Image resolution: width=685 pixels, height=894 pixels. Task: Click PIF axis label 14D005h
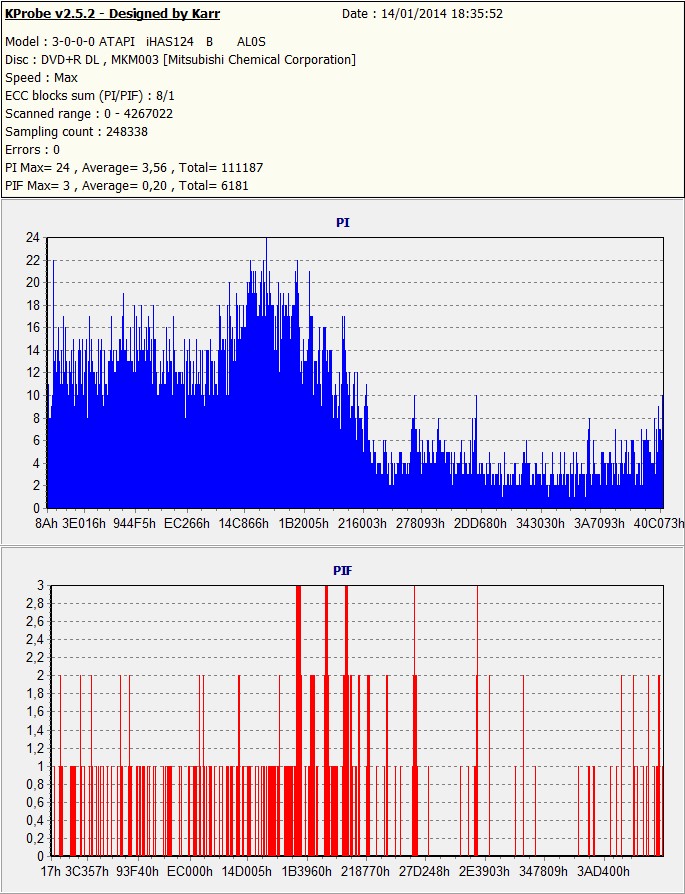click(x=247, y=871)
